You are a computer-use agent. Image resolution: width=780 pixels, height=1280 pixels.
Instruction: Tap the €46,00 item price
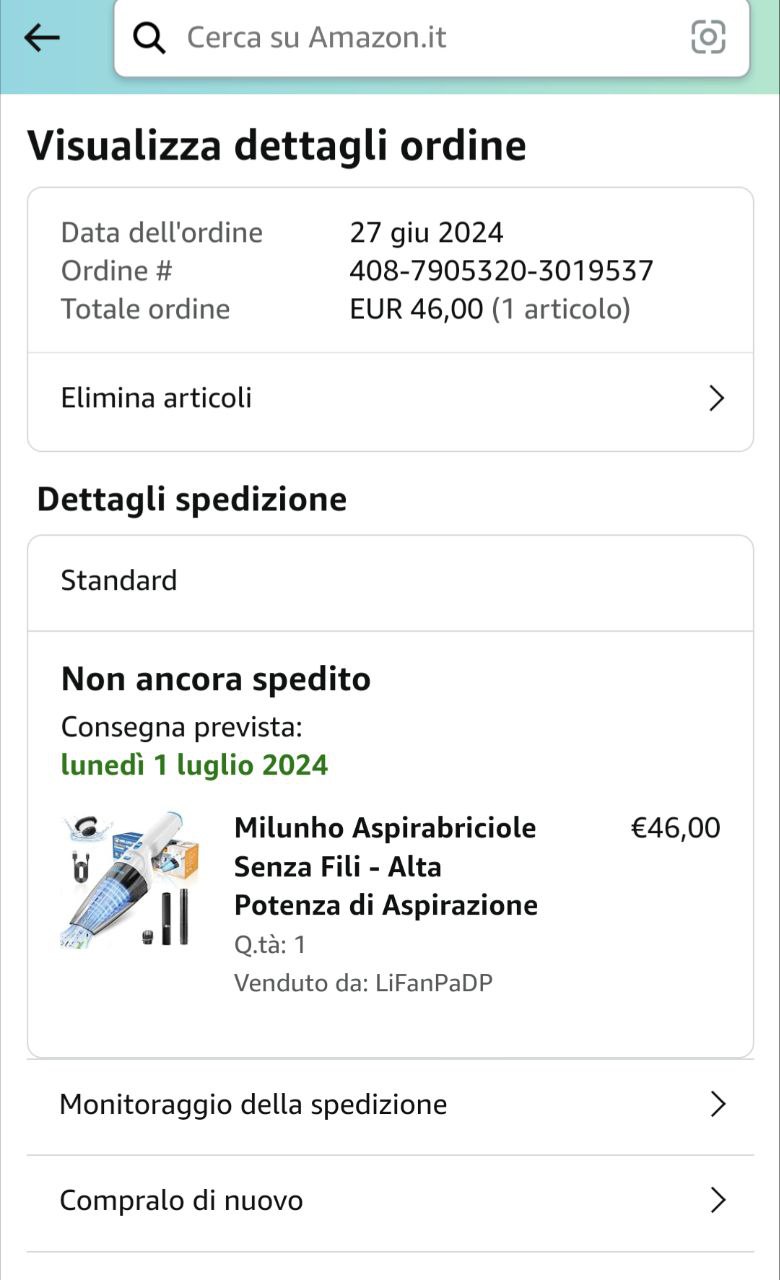point(675,828)
